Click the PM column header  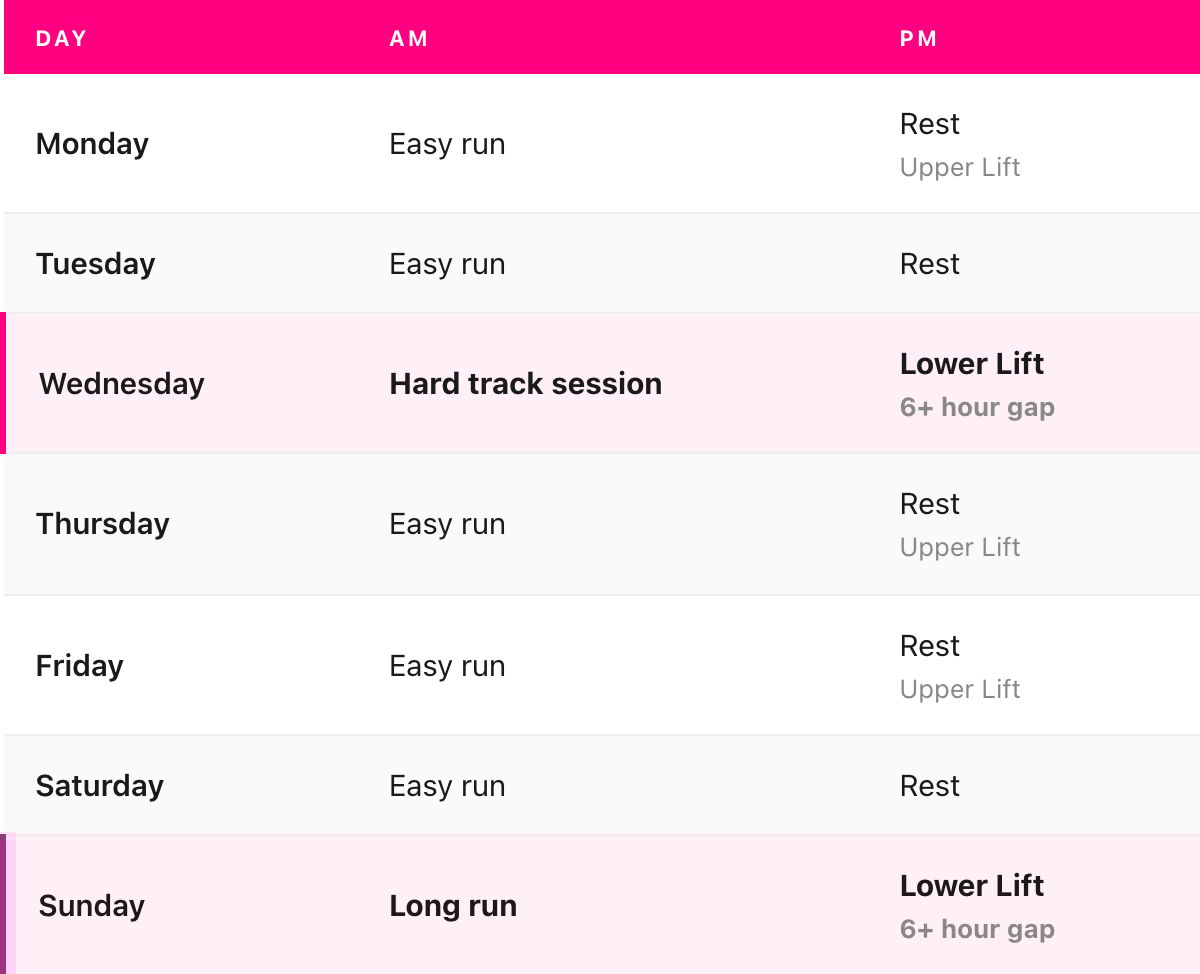point(919,39)
